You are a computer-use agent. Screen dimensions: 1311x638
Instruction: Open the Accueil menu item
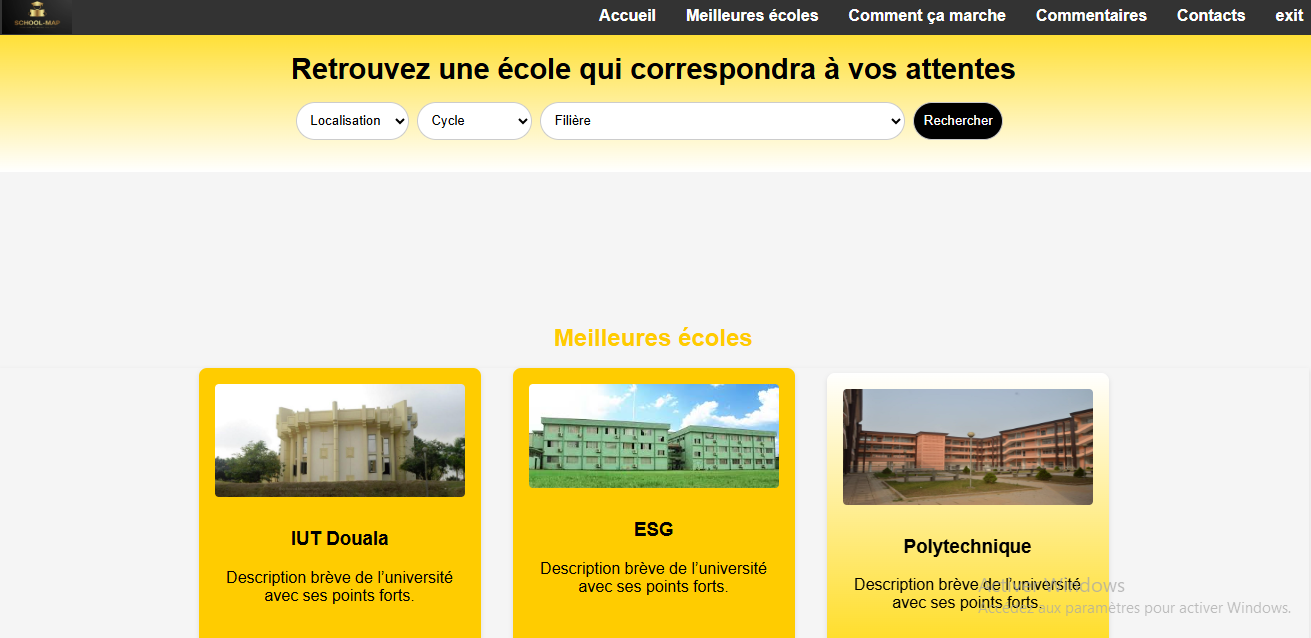coord(627,16)
